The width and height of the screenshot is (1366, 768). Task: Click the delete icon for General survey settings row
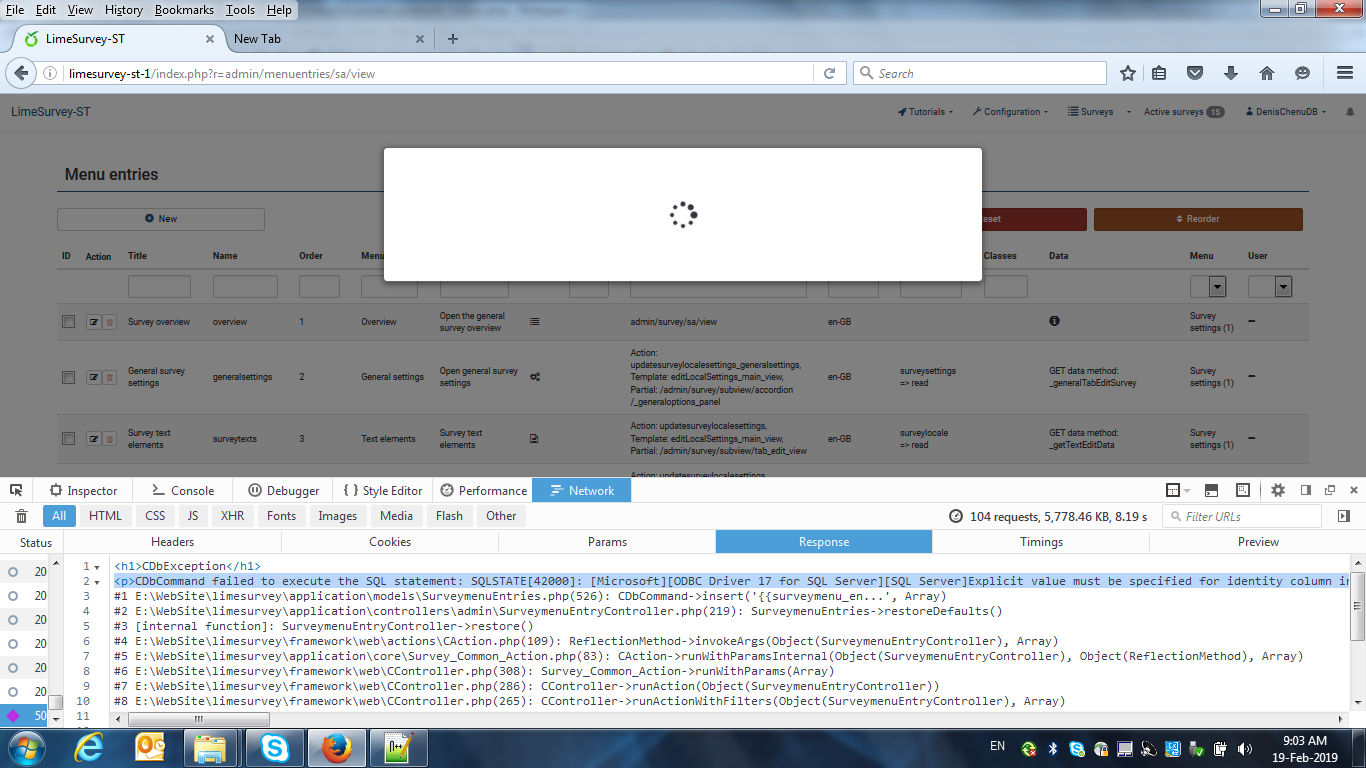point(109,377)
